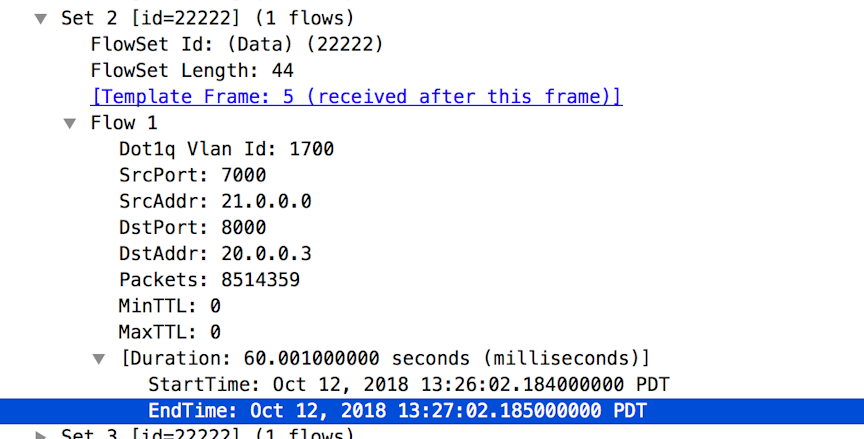Select the MaxTTL: 0 field
Screen dimensions: 864x439
170,332
